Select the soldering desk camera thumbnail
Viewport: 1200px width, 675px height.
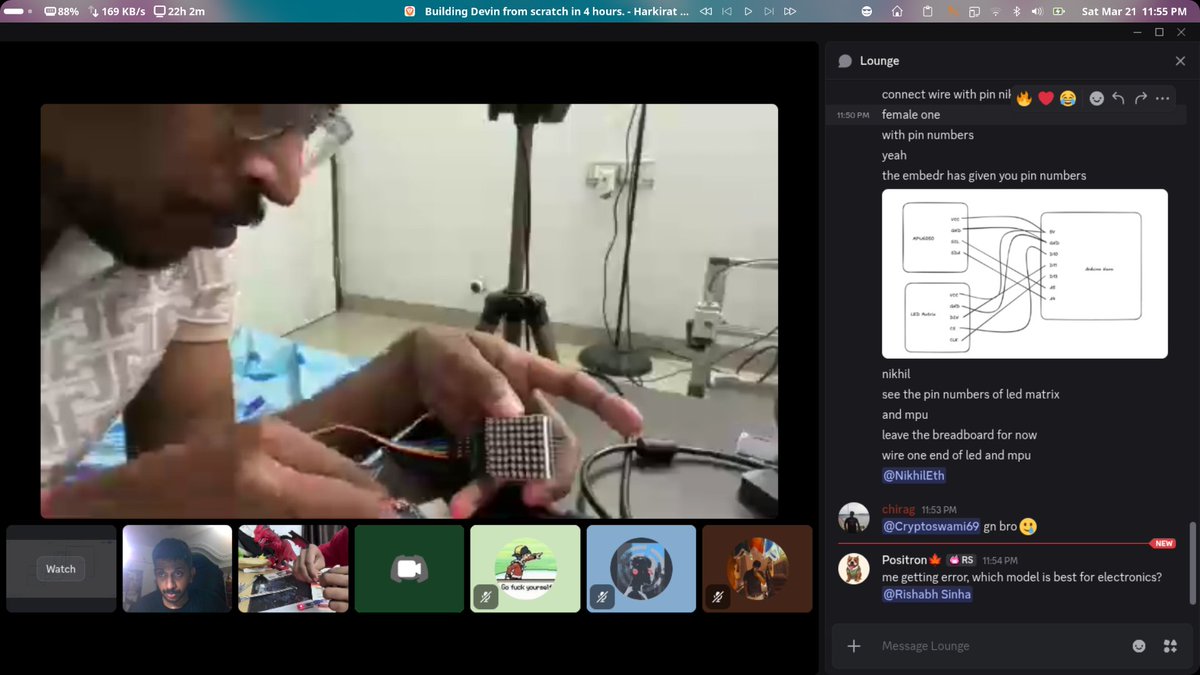pos(293,569)
